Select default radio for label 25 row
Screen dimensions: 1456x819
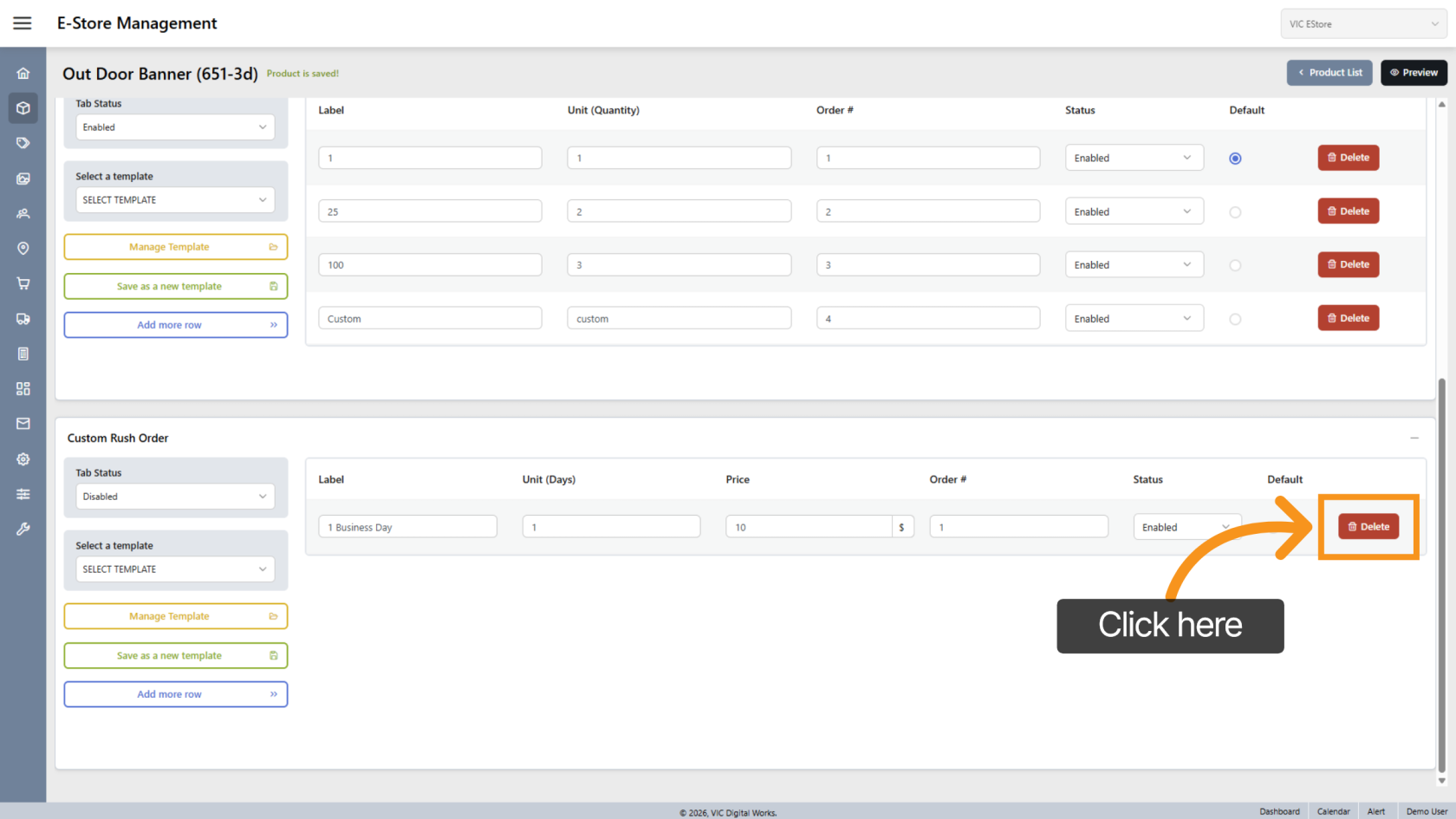[1235, 212]
